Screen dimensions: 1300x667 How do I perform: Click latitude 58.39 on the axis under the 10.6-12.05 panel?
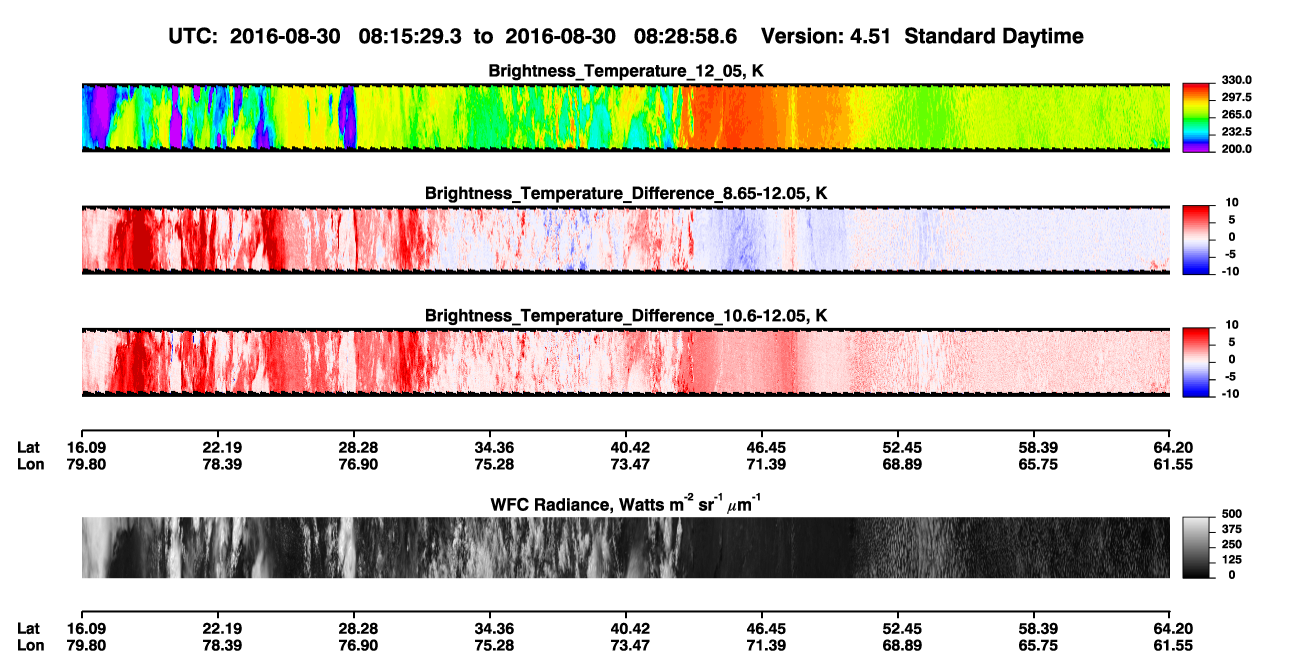[x=1038, y=447]
